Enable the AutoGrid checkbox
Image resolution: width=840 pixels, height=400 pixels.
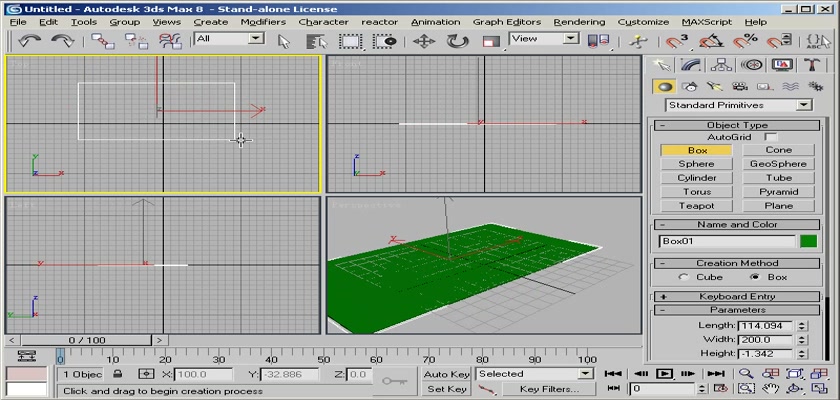(x=770, y=137)
